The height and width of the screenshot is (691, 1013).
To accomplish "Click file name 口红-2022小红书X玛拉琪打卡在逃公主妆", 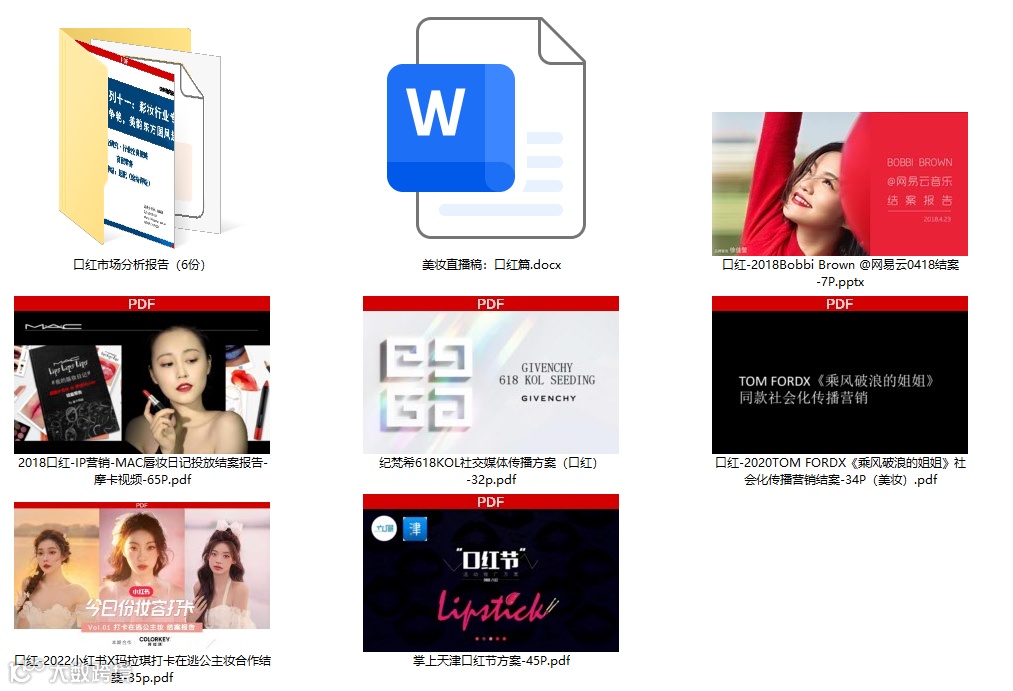I will tap(142, 668).
